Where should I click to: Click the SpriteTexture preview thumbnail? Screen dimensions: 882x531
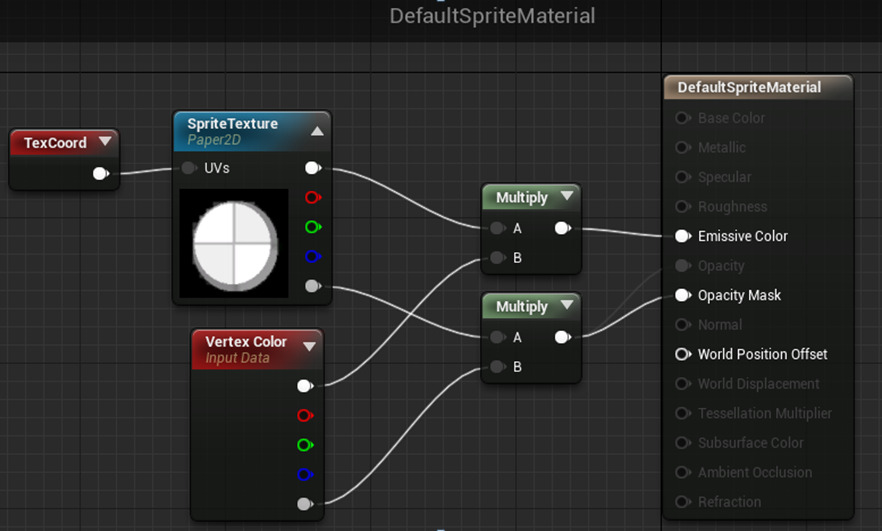point(234,241)
